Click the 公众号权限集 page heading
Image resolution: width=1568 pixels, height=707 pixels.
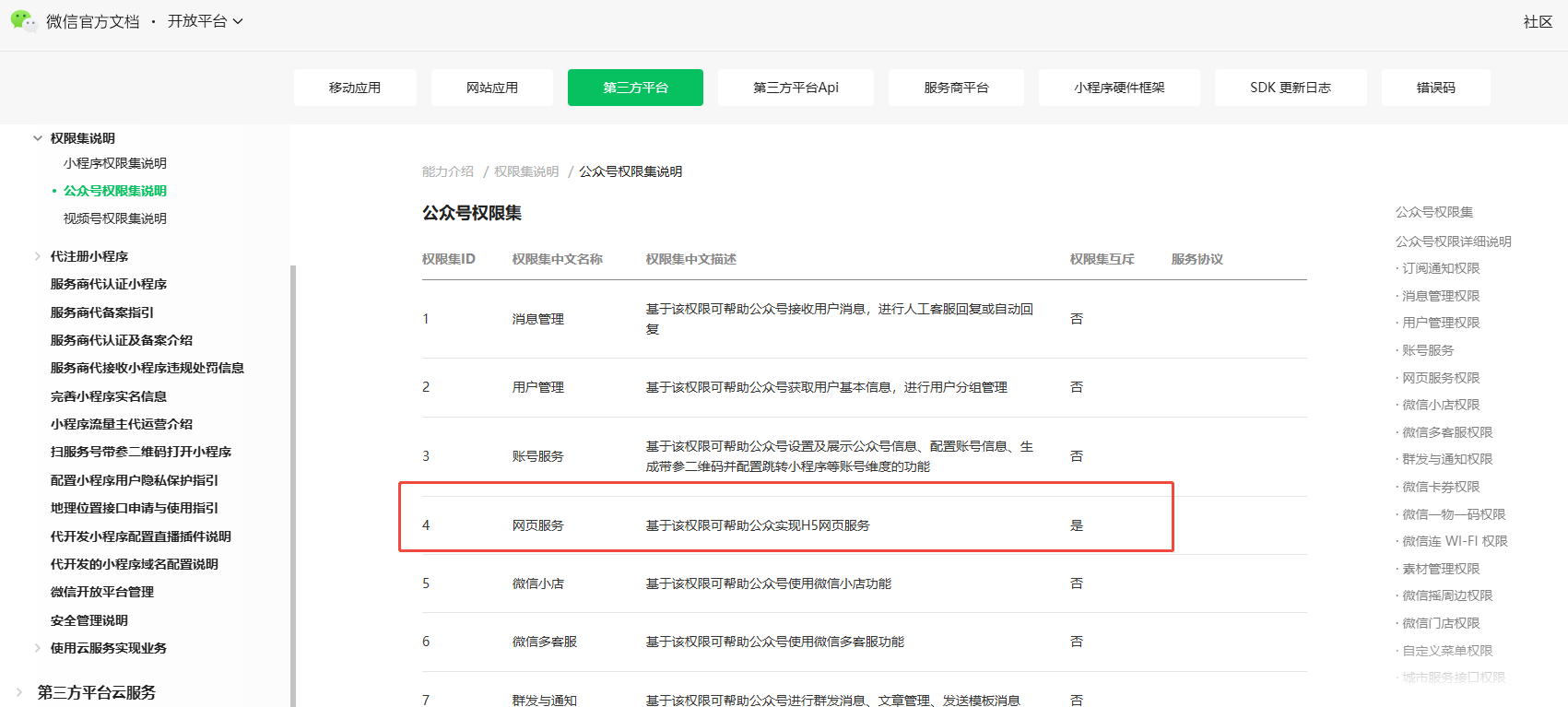click(x=472, y=213)
